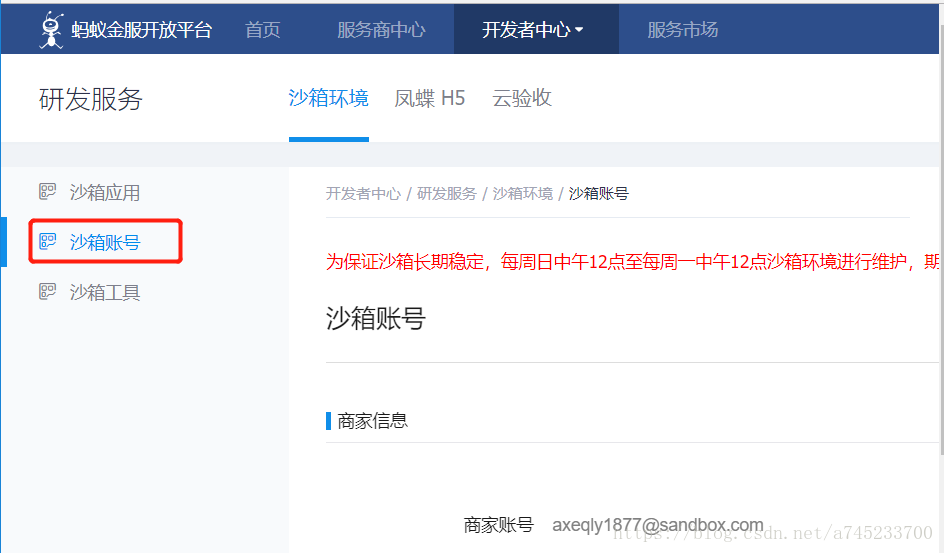Click the ant logo icon in header

point(51,29)
